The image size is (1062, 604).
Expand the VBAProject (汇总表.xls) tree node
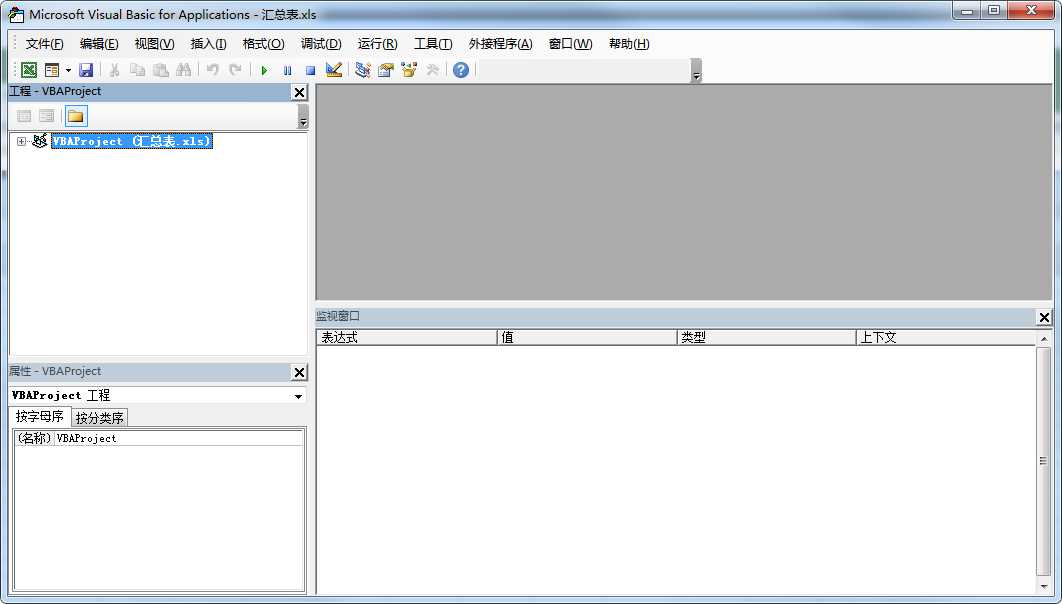(22, 142)
